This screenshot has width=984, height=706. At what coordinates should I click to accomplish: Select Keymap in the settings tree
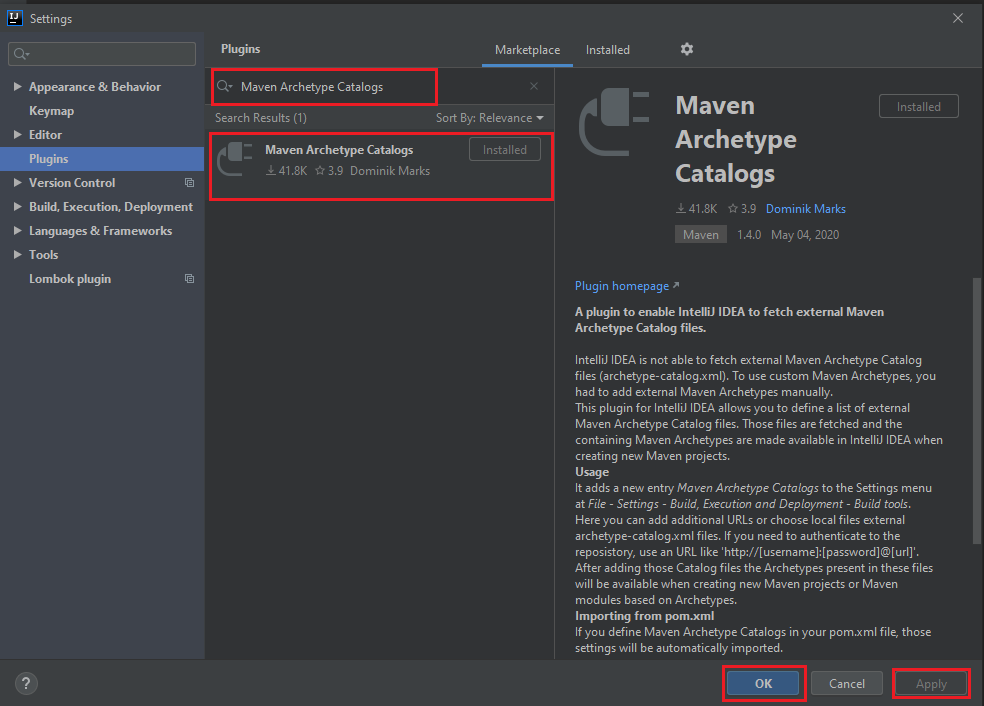point(51,110)
